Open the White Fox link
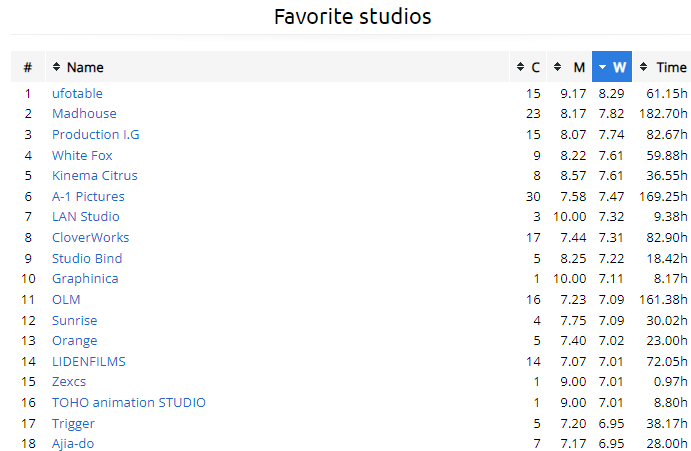Viewport: 691px width, 451px height. 82,156
